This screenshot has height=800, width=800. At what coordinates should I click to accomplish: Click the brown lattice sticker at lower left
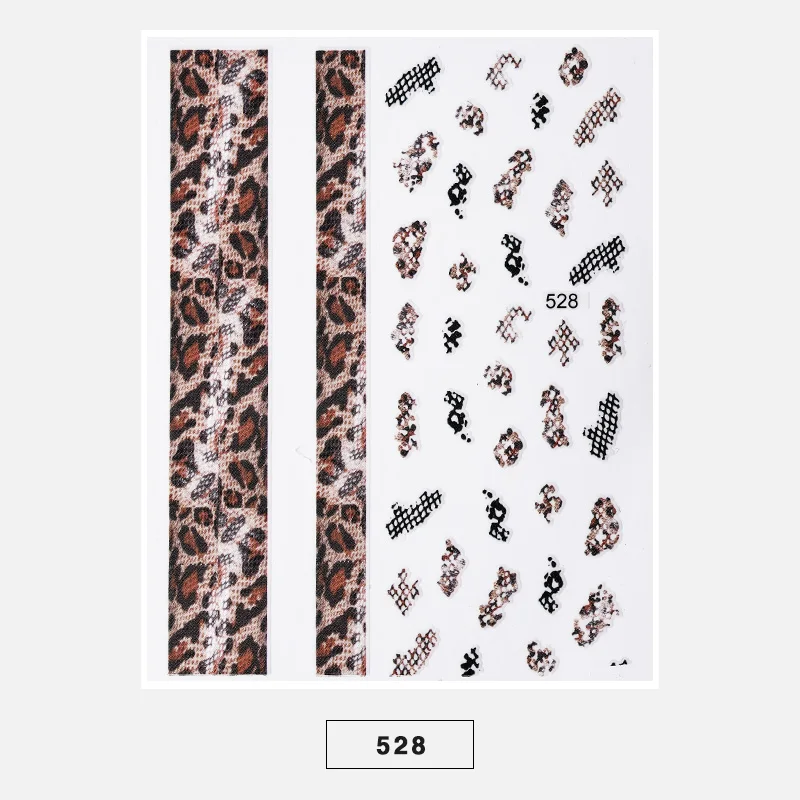click(x=404, y=592)
